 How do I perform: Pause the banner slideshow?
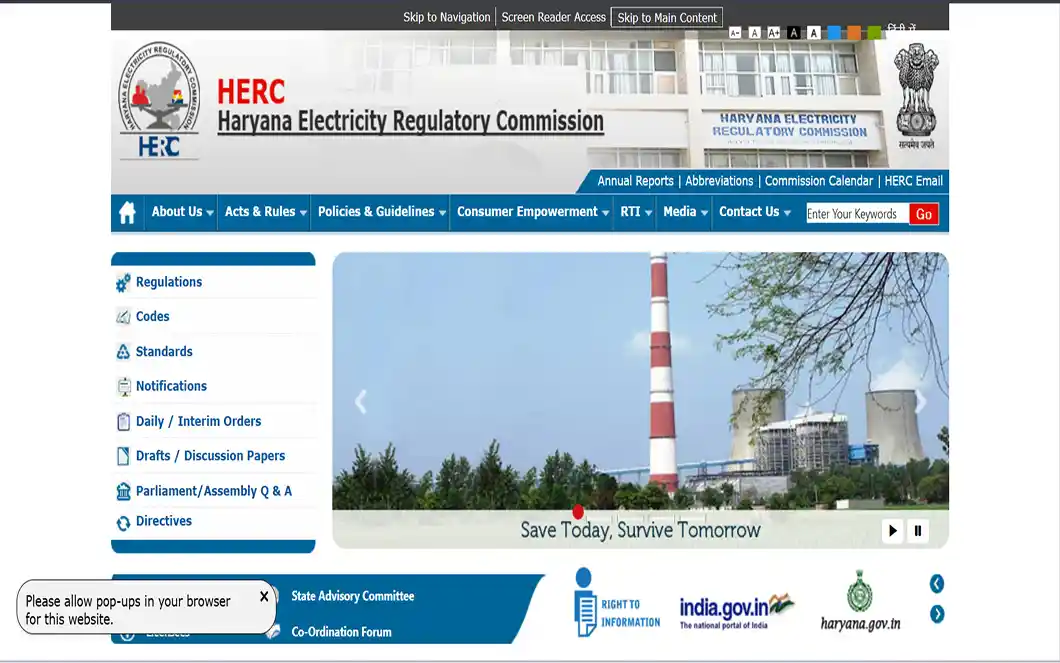tap(917, 531)
